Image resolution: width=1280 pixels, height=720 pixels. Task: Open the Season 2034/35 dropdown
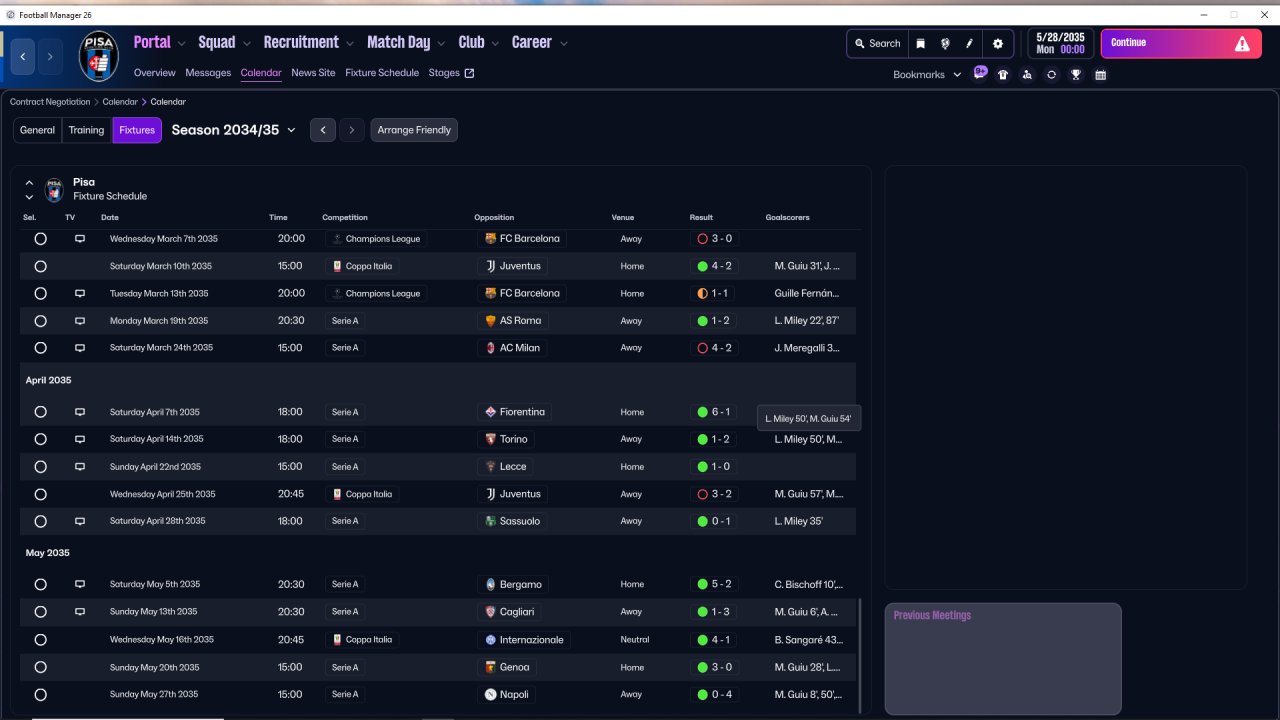pos(234,130)
